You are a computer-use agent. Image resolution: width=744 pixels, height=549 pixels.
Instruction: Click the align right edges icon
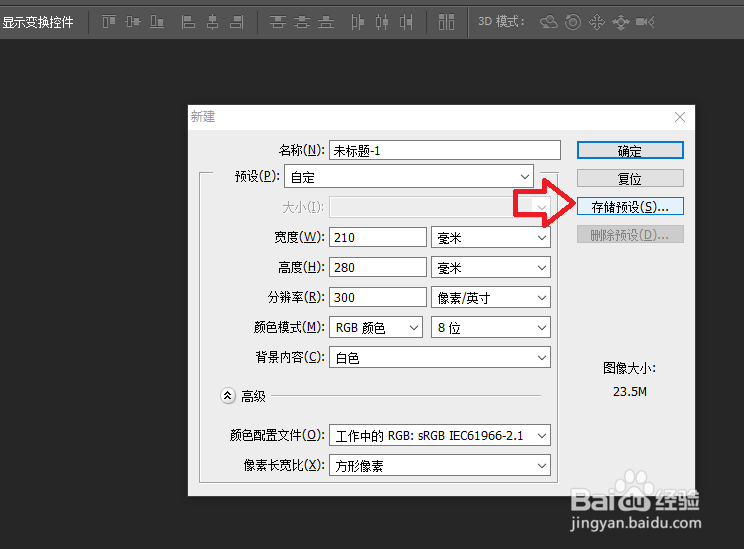(236, 22)
